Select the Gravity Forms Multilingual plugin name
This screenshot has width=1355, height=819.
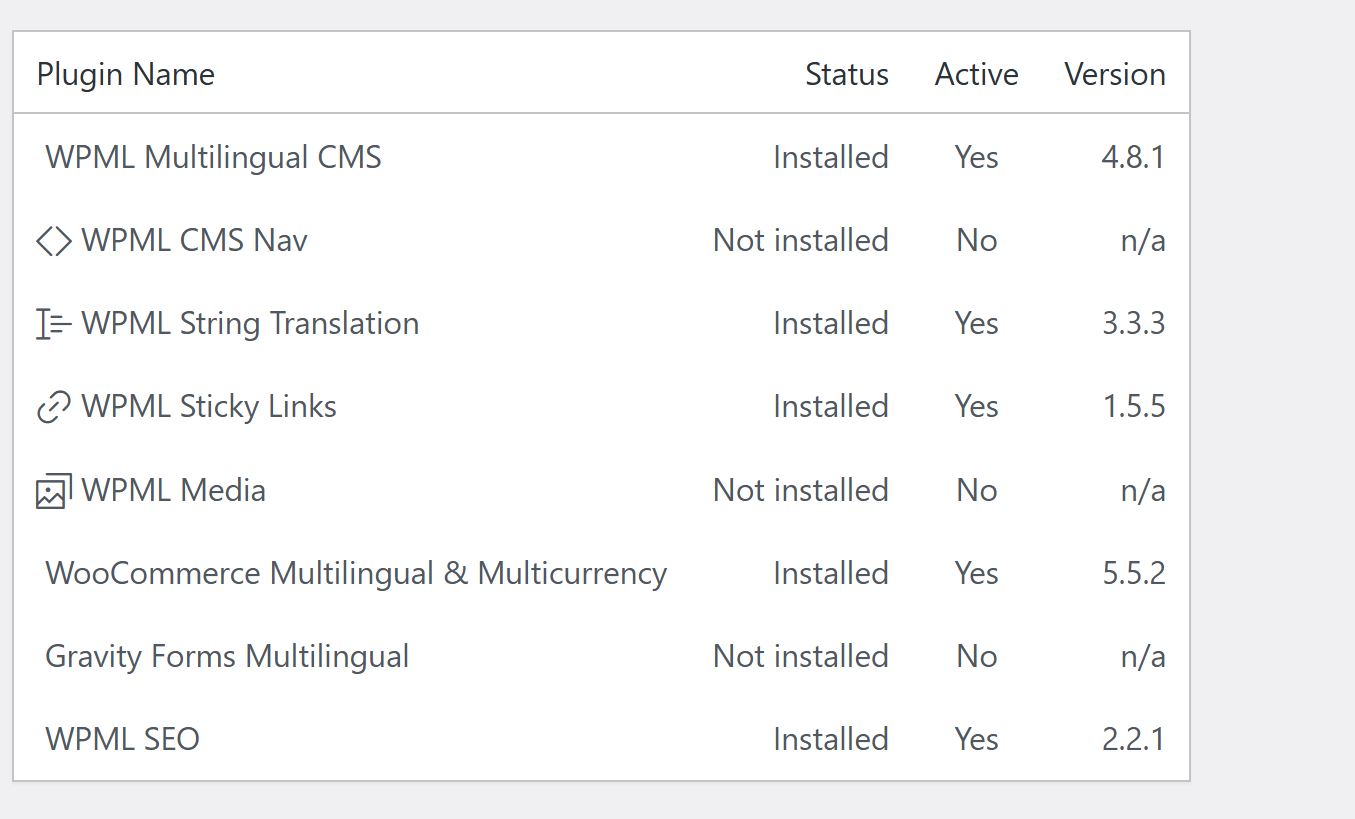pyautogui.click(x=227, y=657)
